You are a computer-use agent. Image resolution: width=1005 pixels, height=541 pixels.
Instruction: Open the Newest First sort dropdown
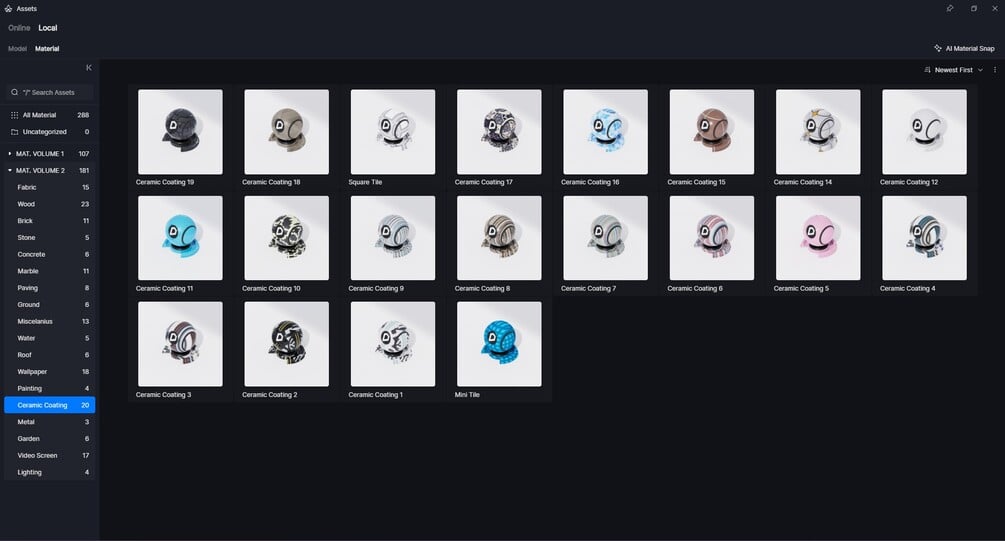click(x=954, y=70)
